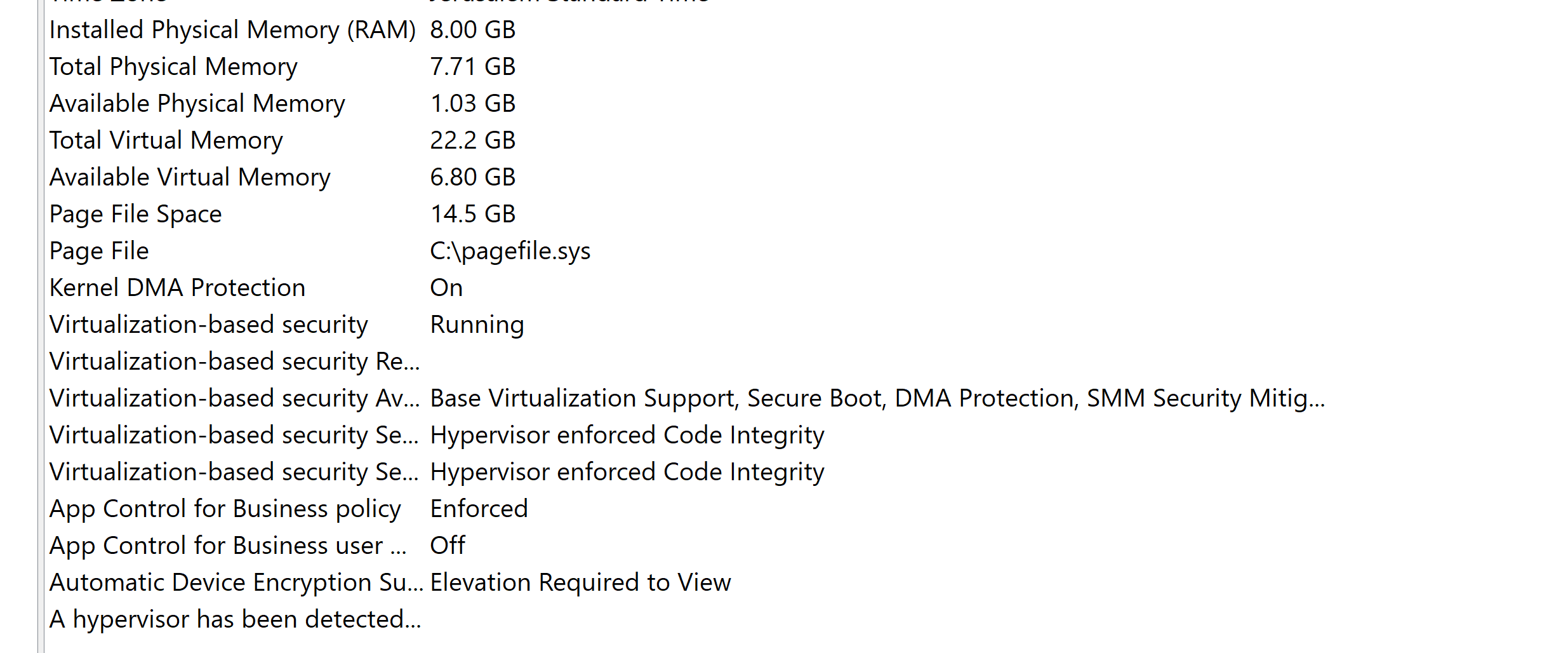
Task: Click the Enforced value
Action: pos(479,509)
